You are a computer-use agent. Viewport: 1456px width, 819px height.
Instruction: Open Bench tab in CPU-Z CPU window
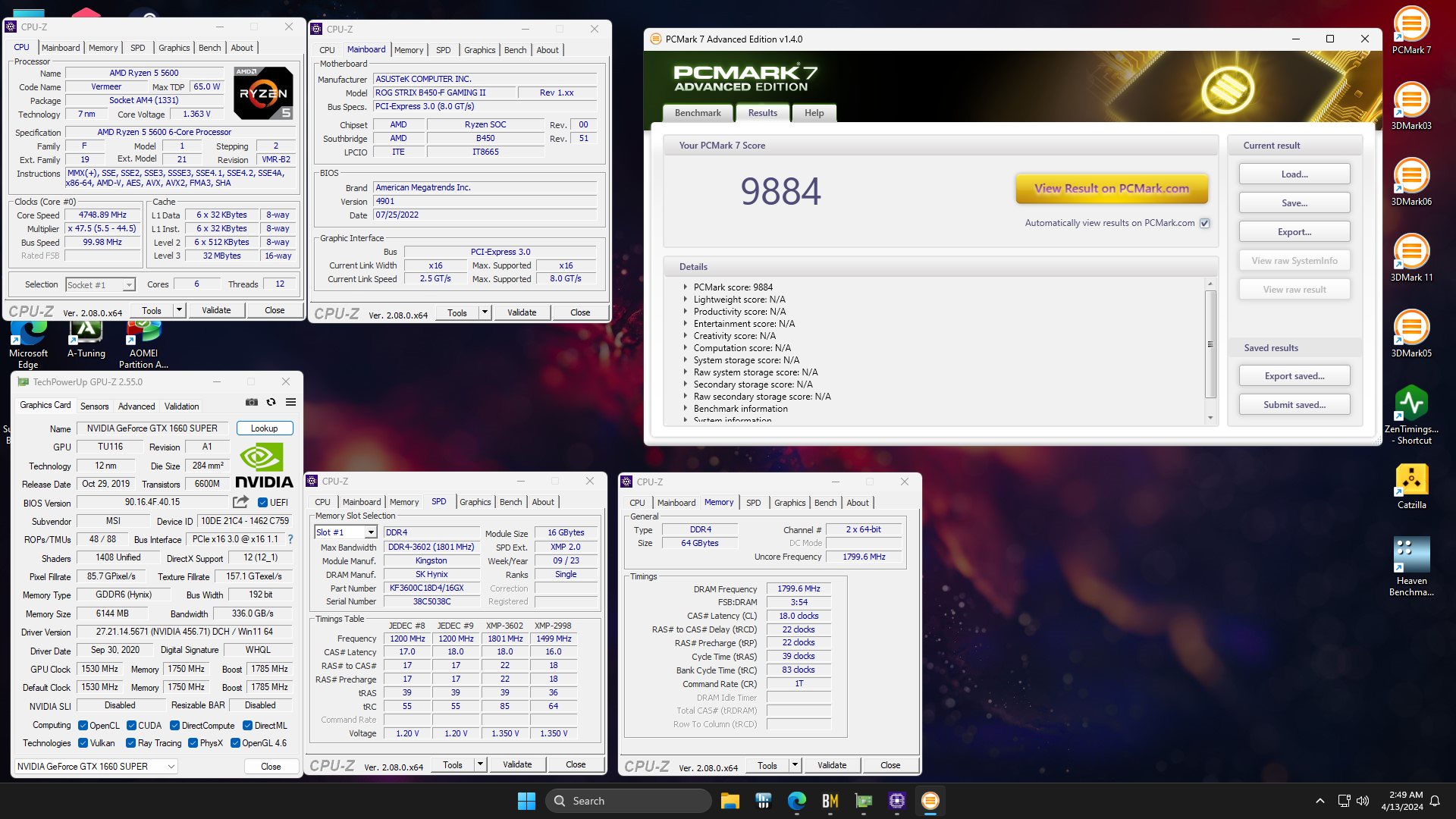click(x=210, y=48)
